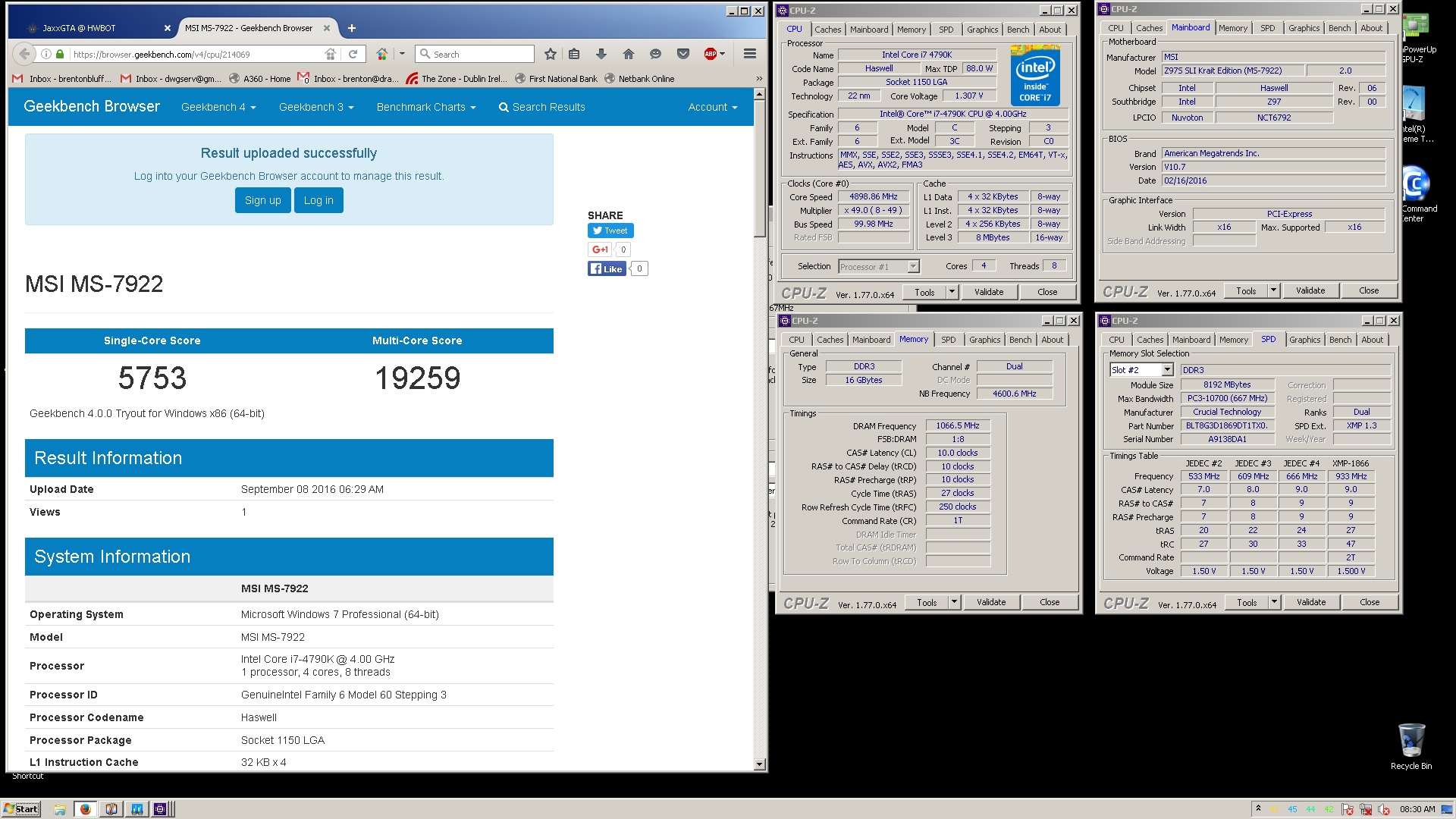1456x819 pixels.
Task: Open the chat bubble toolbar icon
Action: click(x=655, y=55)
